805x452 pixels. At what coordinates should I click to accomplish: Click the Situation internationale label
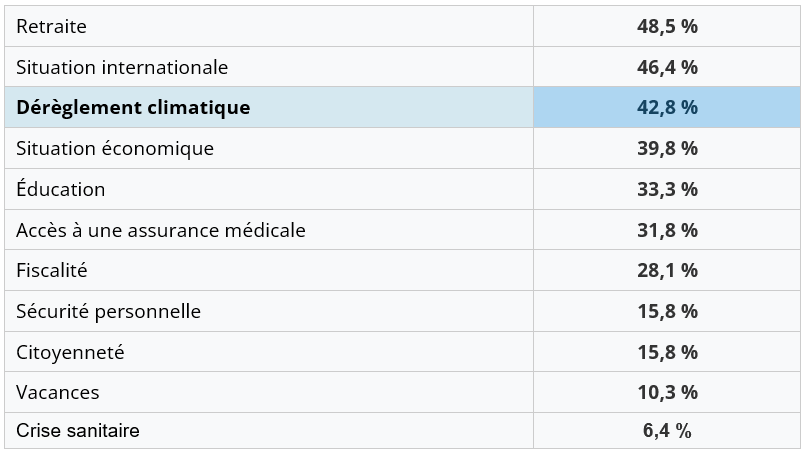tap(122, 67)
